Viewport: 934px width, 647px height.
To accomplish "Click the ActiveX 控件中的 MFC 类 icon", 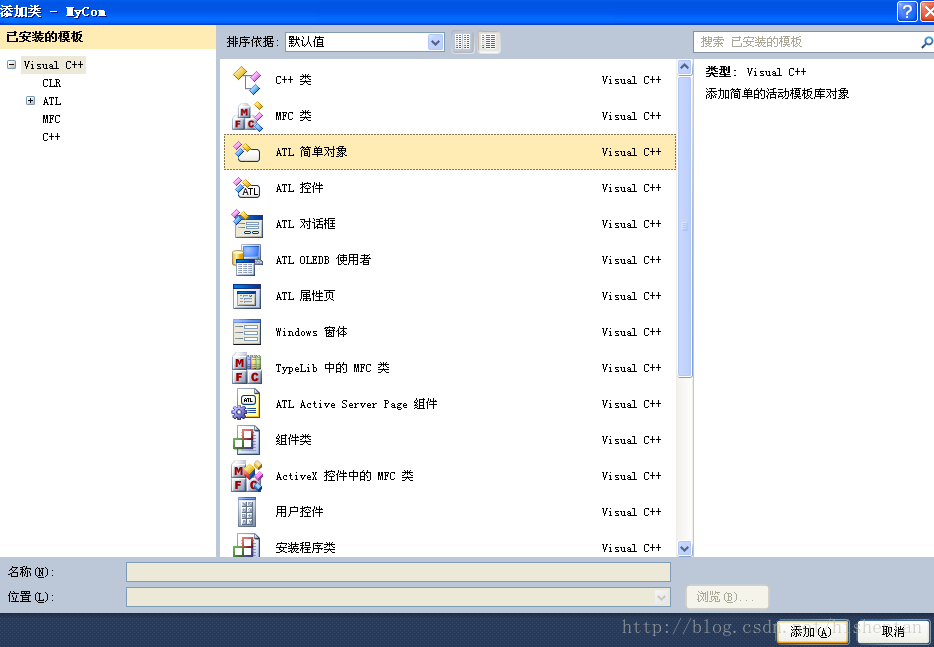I will coord(247,476).
